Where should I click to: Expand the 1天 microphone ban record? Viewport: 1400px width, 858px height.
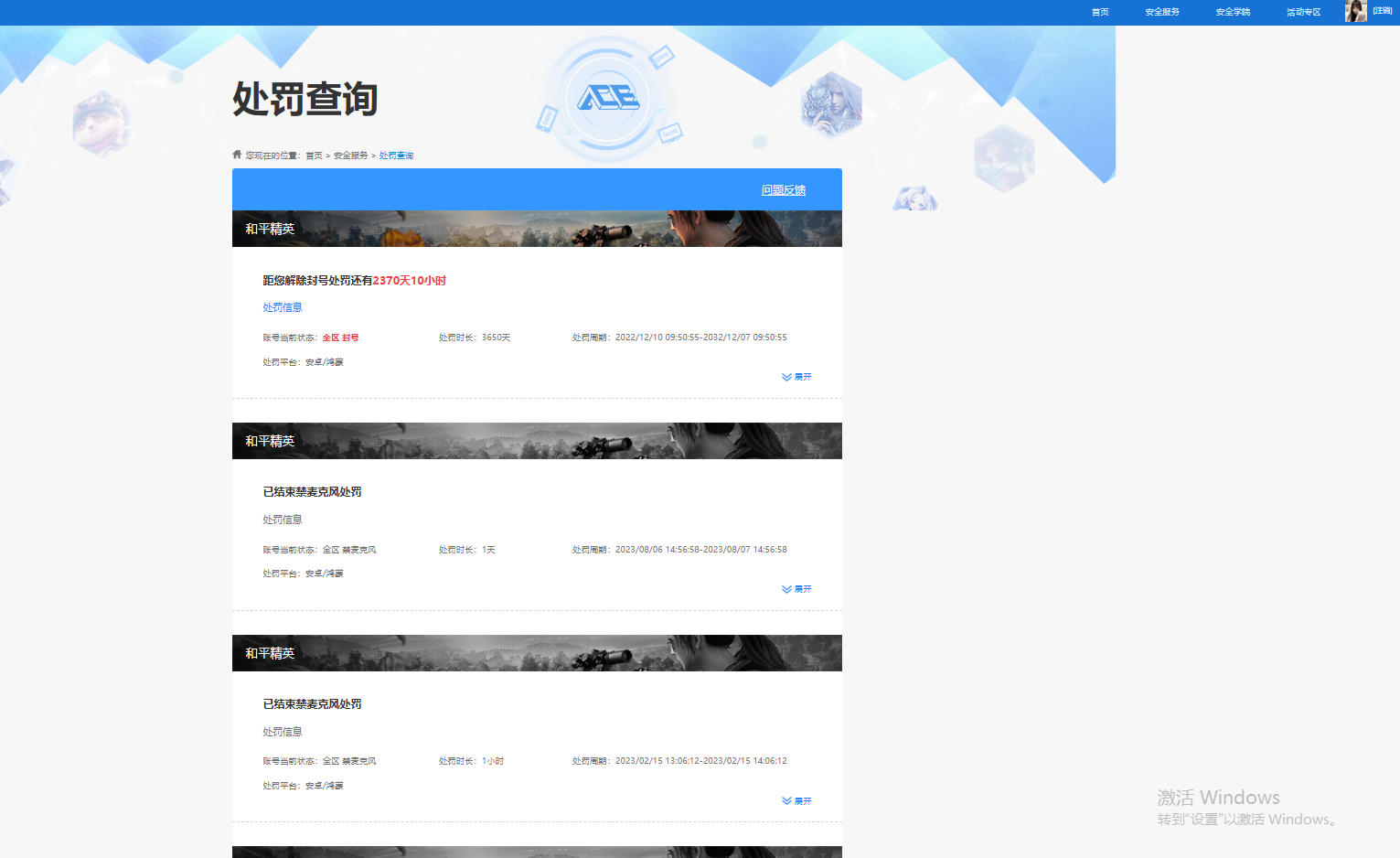pyautogui.click(x=796, y=589)
